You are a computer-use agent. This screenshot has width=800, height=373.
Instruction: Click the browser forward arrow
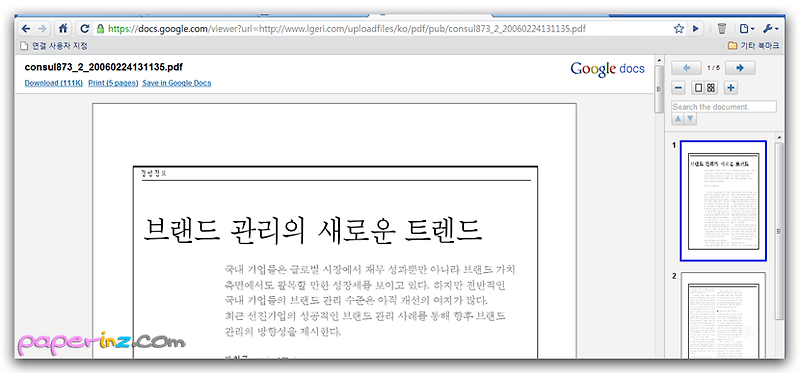[x=42, y=28]
